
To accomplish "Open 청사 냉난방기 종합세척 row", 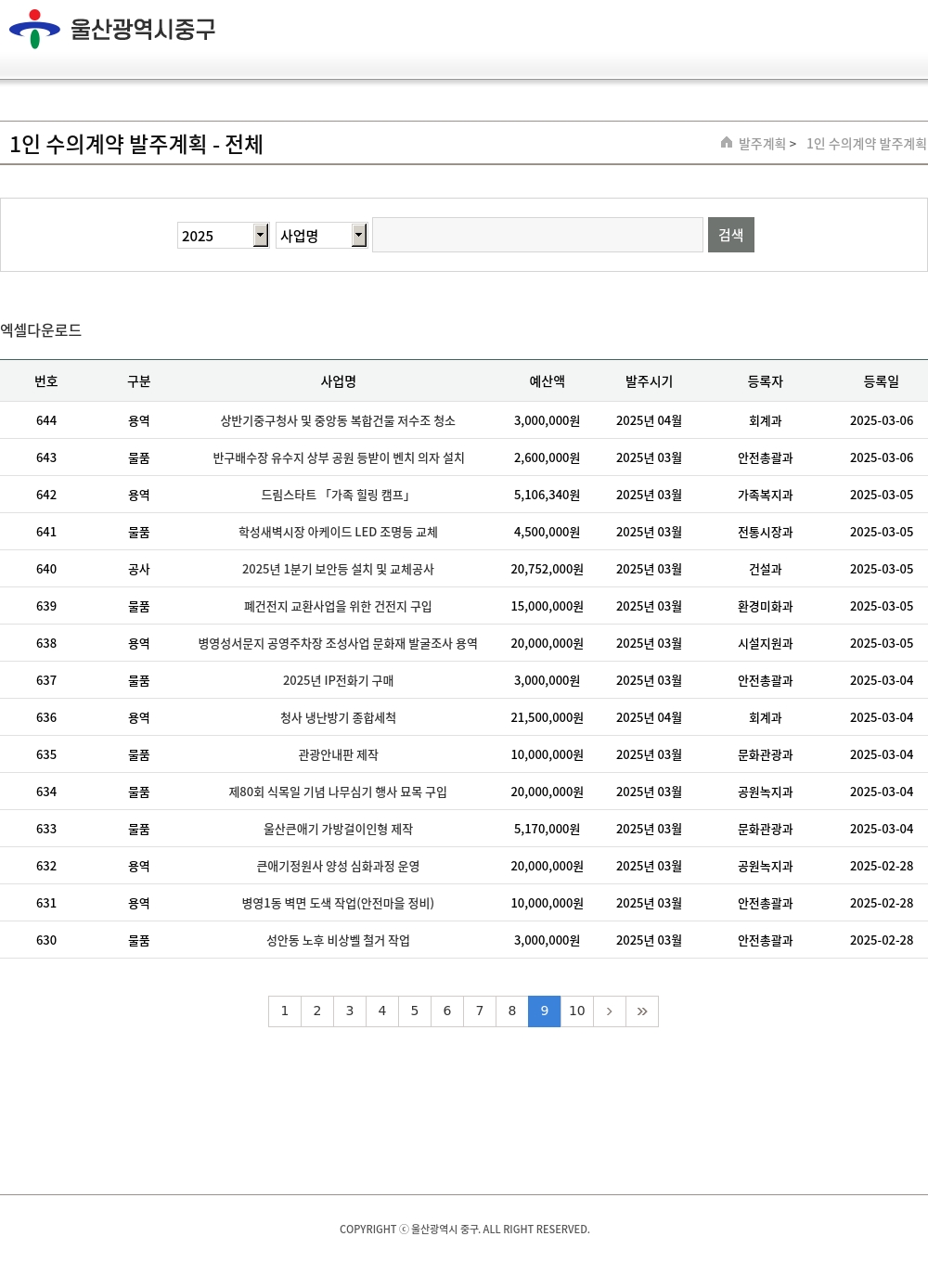I will pos(338,717).
